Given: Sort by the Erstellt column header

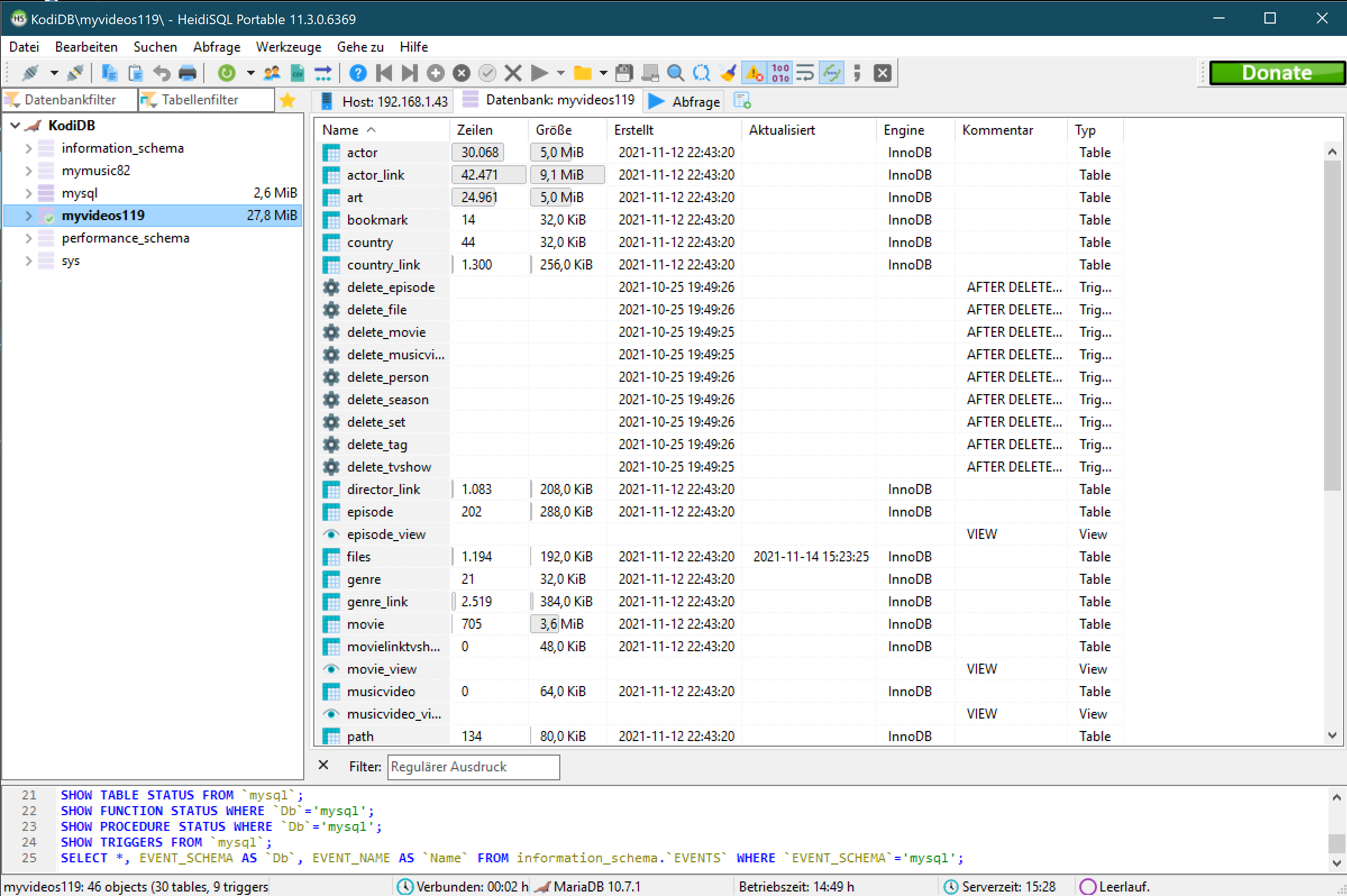Looking at the screenshot, I should (674, 130).
